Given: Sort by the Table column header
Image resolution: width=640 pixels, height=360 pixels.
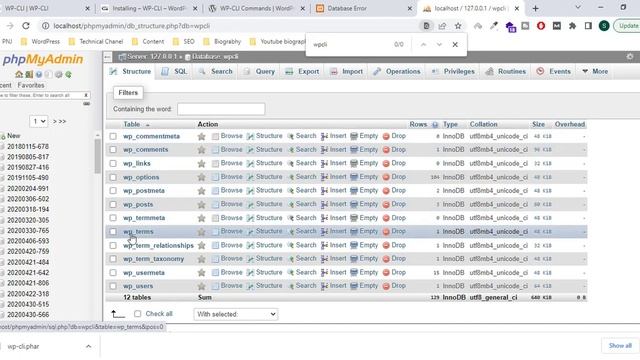Looking at the screenshot, I should click(x=132, y=124).
